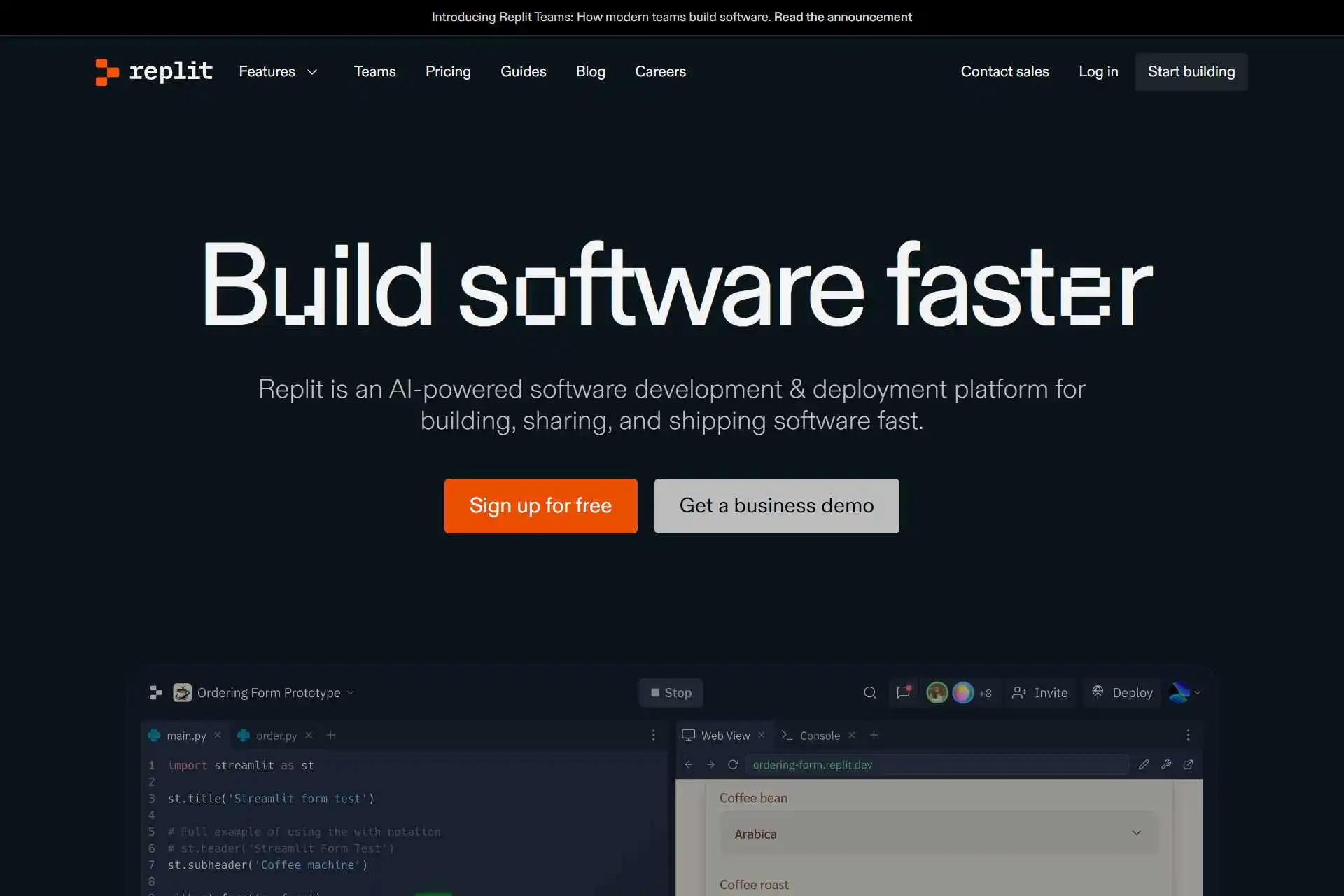Open the Guides section

[523, 71]
